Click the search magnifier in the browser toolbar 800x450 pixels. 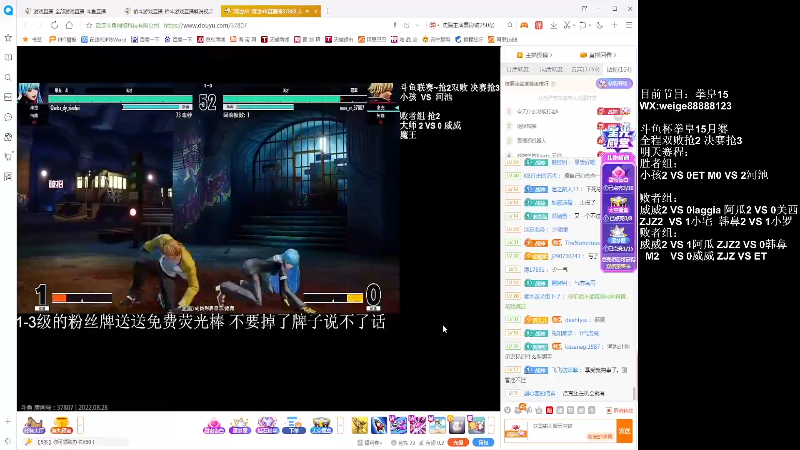tap(510, 25)
